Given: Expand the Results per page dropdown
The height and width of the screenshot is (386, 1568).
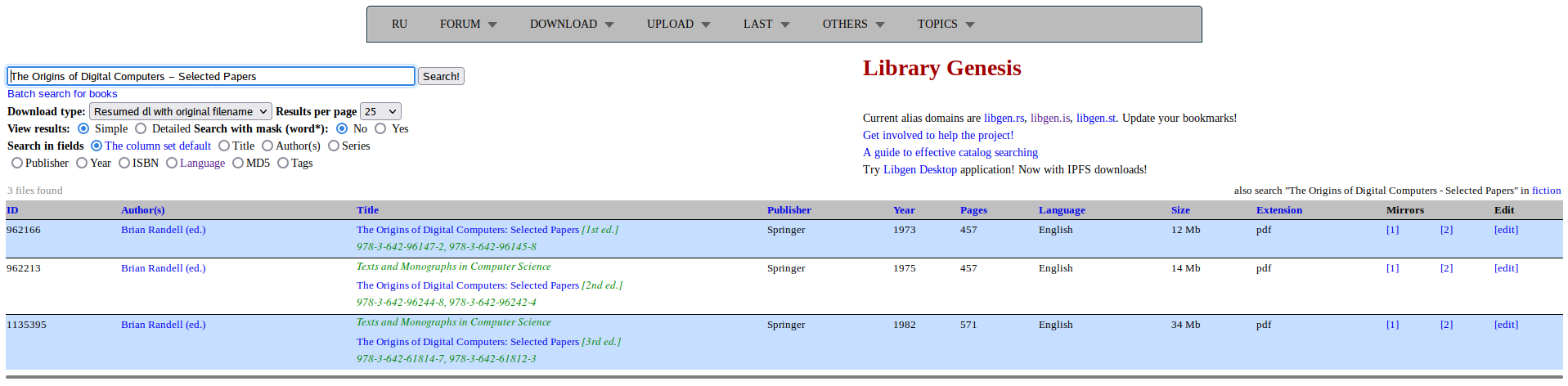Looking at the screenshot, I should tap(380, 111).
